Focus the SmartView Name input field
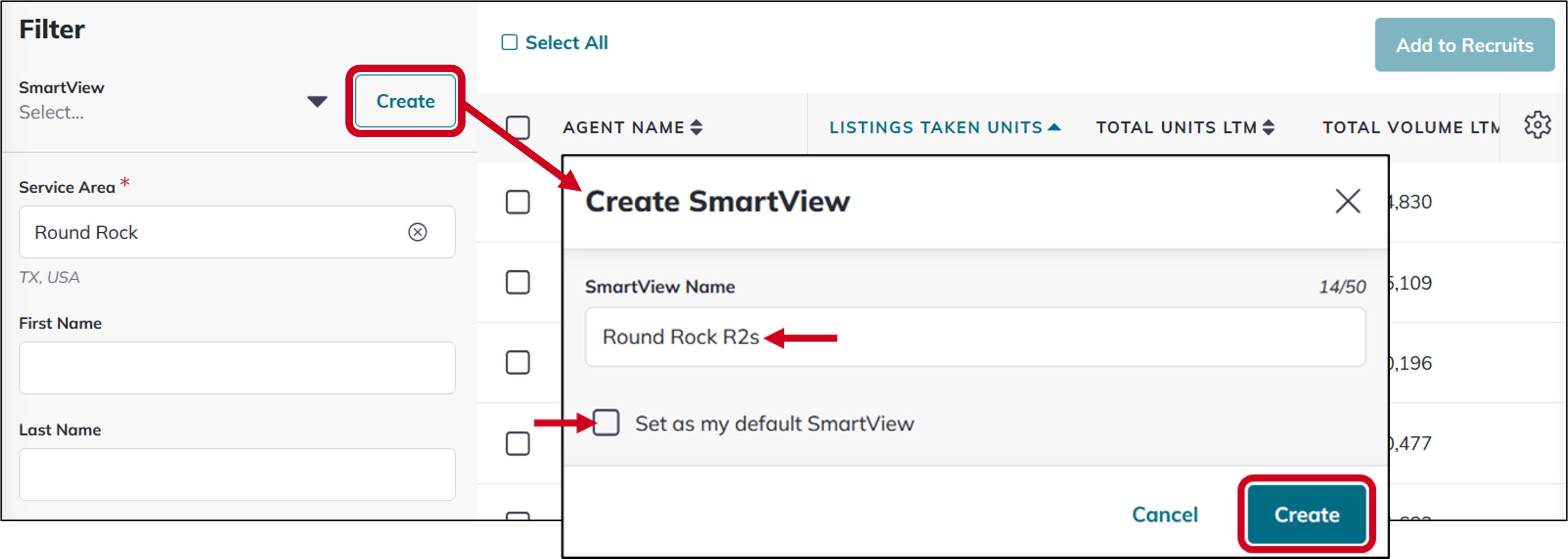1568x559 pixels. click(975, 337)
